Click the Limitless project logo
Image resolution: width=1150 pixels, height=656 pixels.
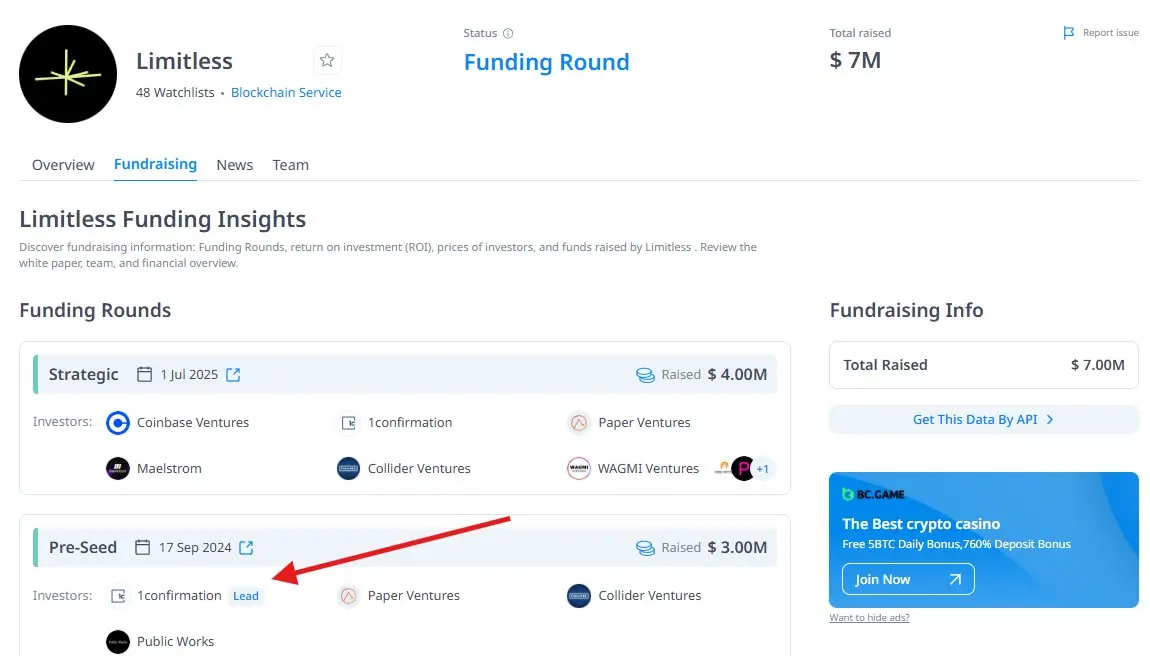click(67, 74)
